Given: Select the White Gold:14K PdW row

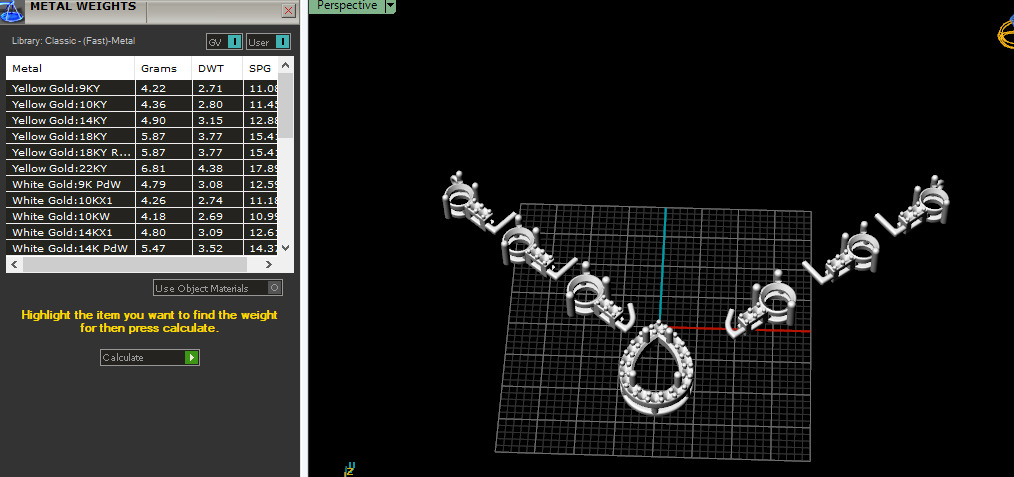Looking at the screenshot, I should pyautogui.click(x=142, y=248).
